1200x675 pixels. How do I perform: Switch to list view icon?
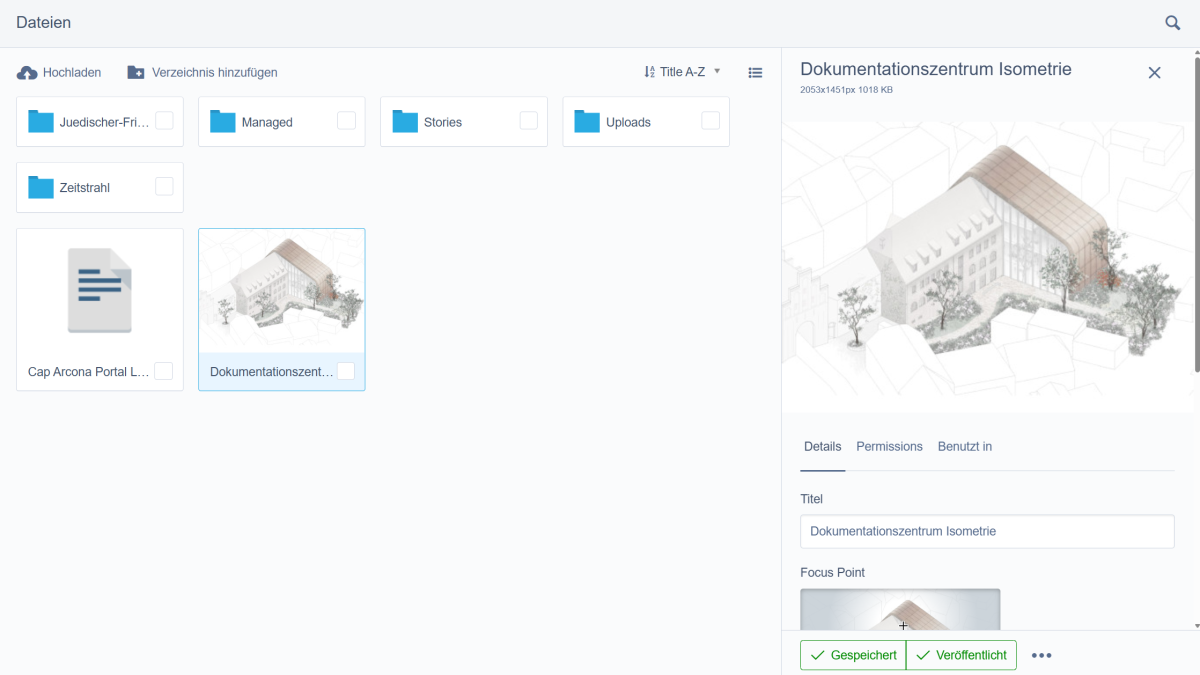click(755, 73)
